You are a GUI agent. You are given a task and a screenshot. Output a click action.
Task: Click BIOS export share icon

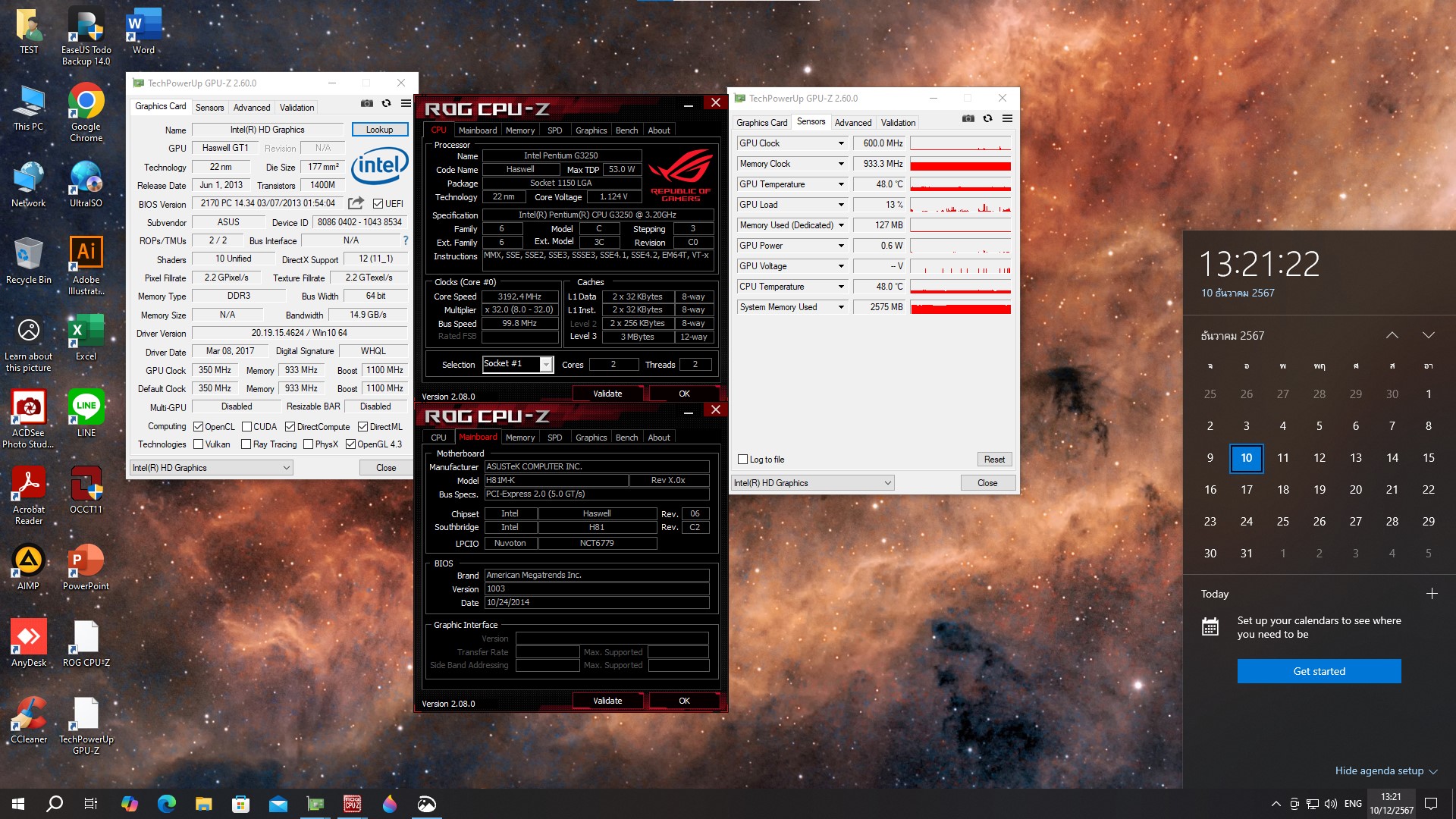click(x=356, y=202)
